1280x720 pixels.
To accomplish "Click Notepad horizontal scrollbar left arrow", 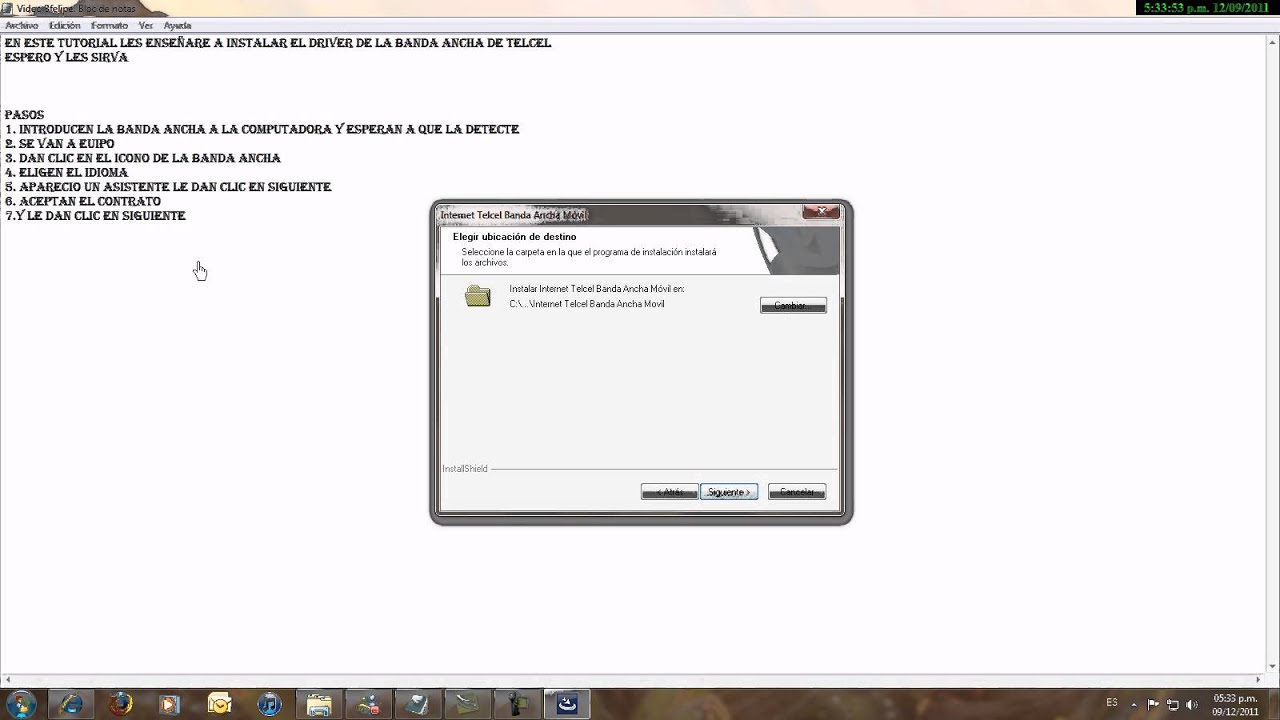I will tap(8, 681).
